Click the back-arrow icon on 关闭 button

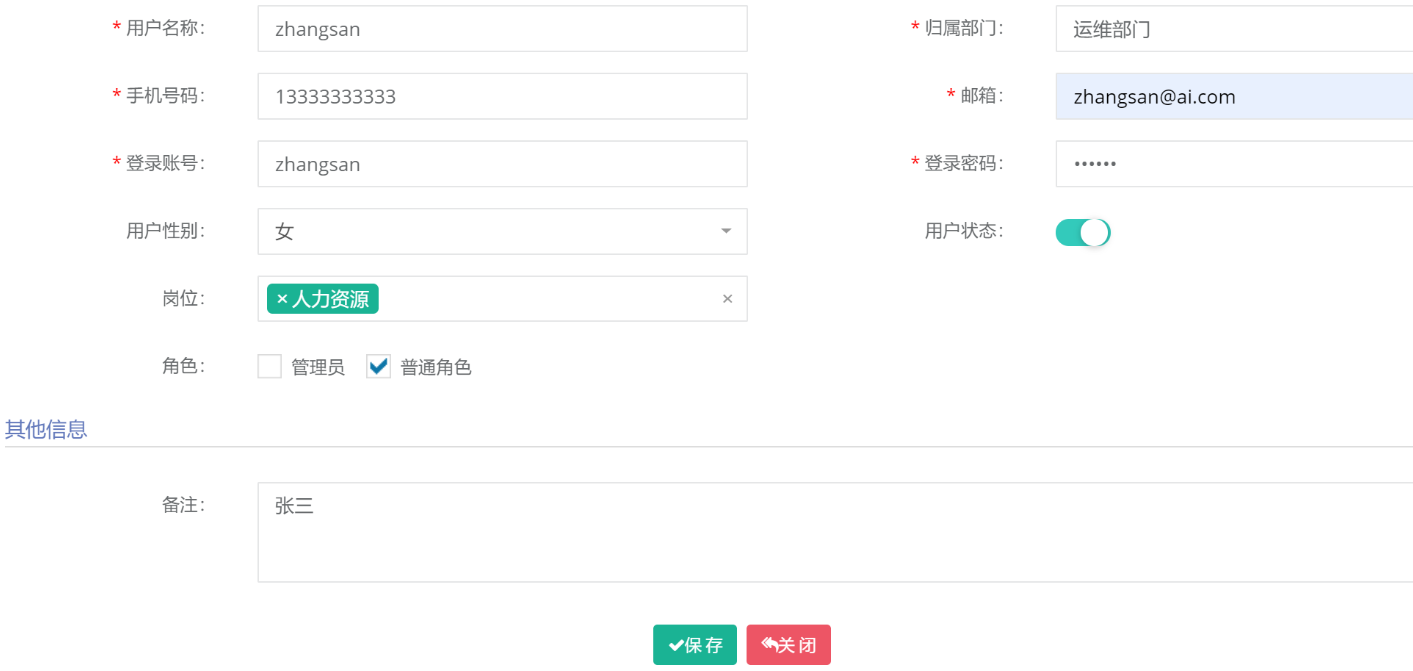pos(769,644)
